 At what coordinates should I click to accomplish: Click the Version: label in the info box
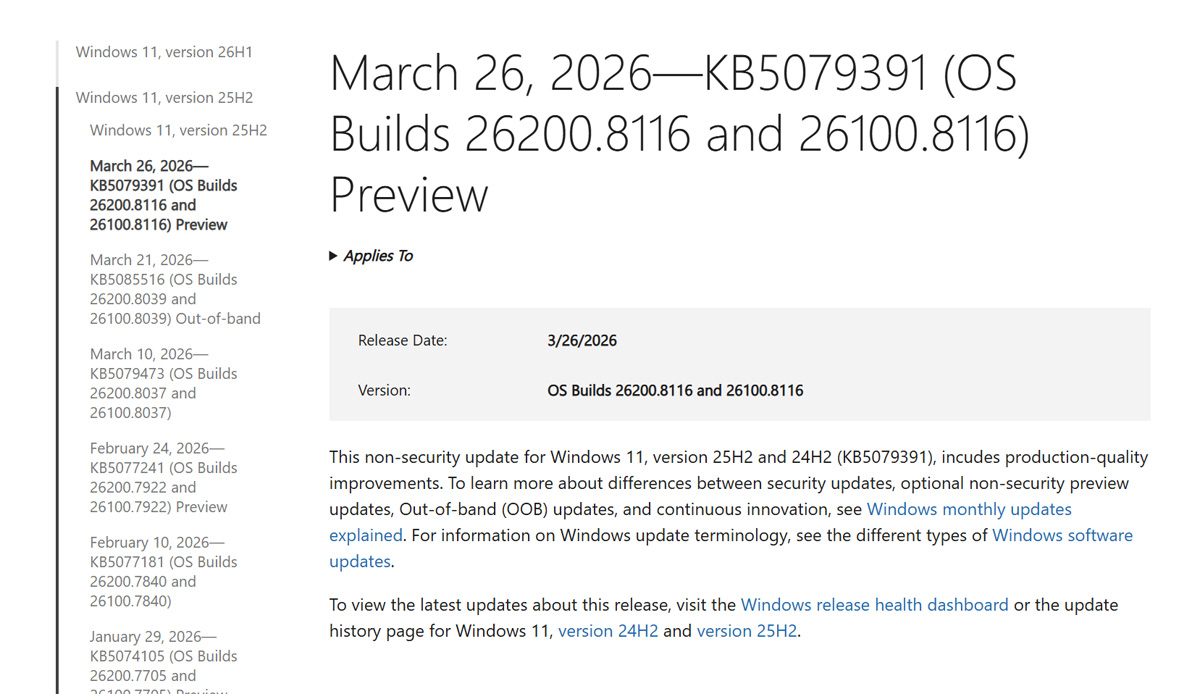[x=384, y=390]
